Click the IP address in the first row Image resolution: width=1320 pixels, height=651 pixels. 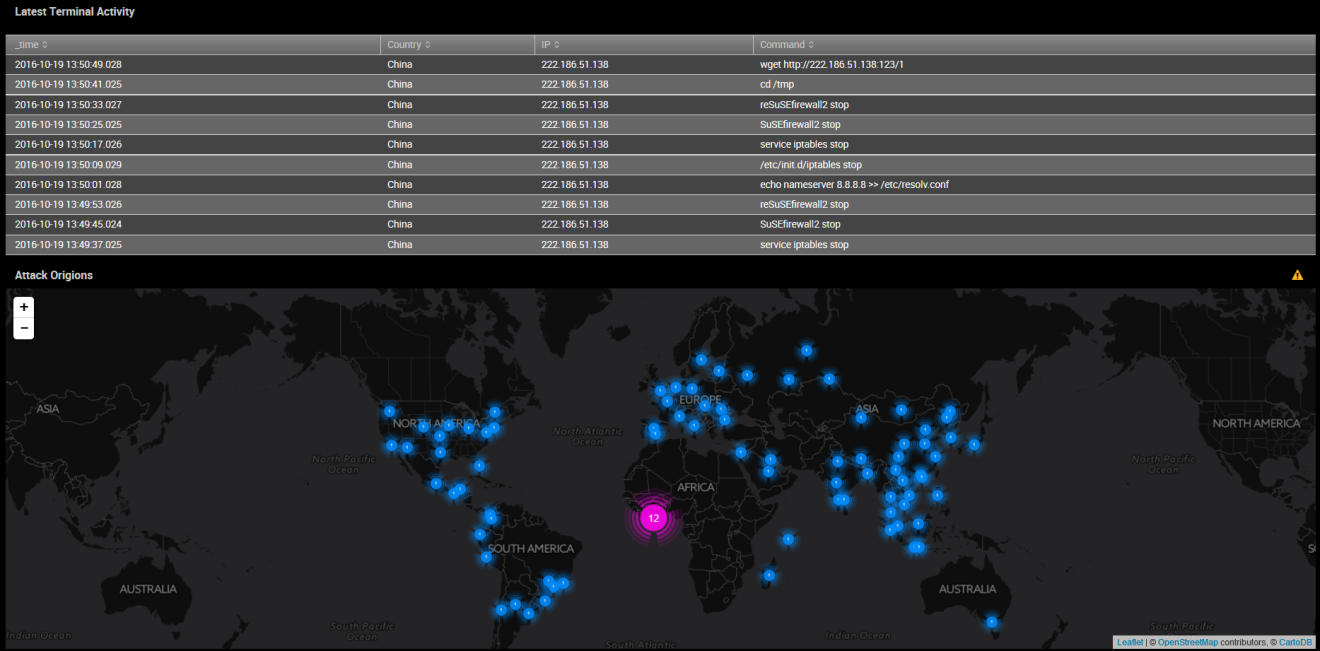point(574,65)
